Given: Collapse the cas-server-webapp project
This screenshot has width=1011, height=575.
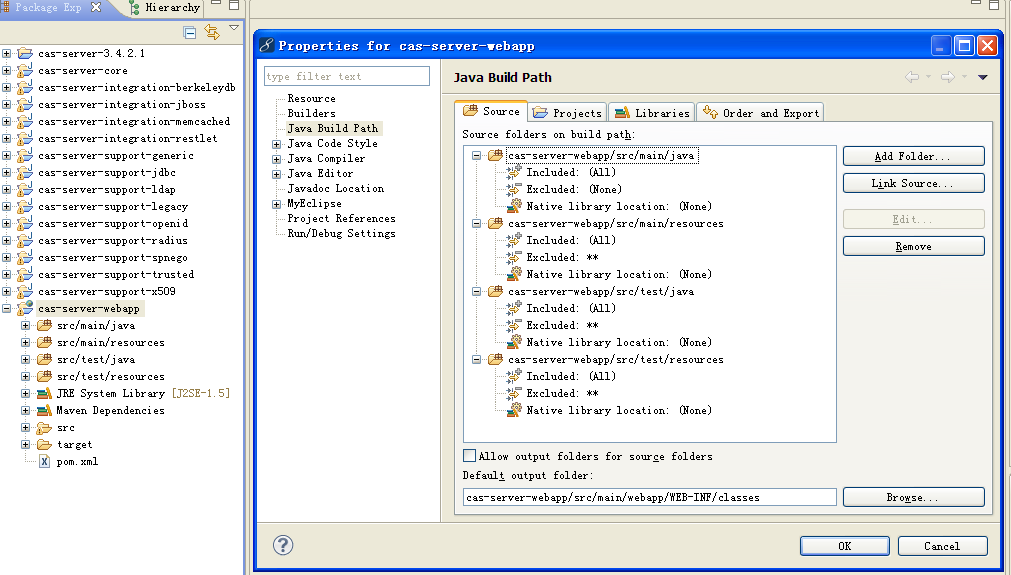Looking at the screenshot, I should 6,308.
